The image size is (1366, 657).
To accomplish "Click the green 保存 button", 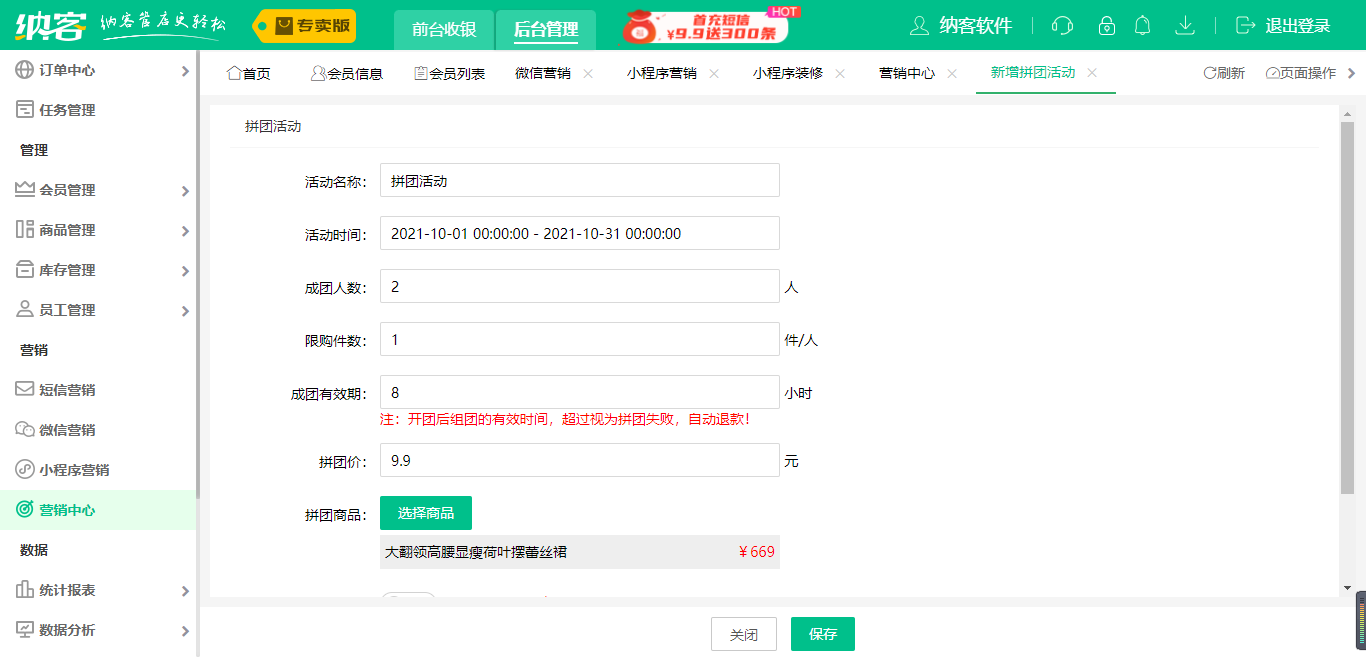I will click(x=822, y=634).
